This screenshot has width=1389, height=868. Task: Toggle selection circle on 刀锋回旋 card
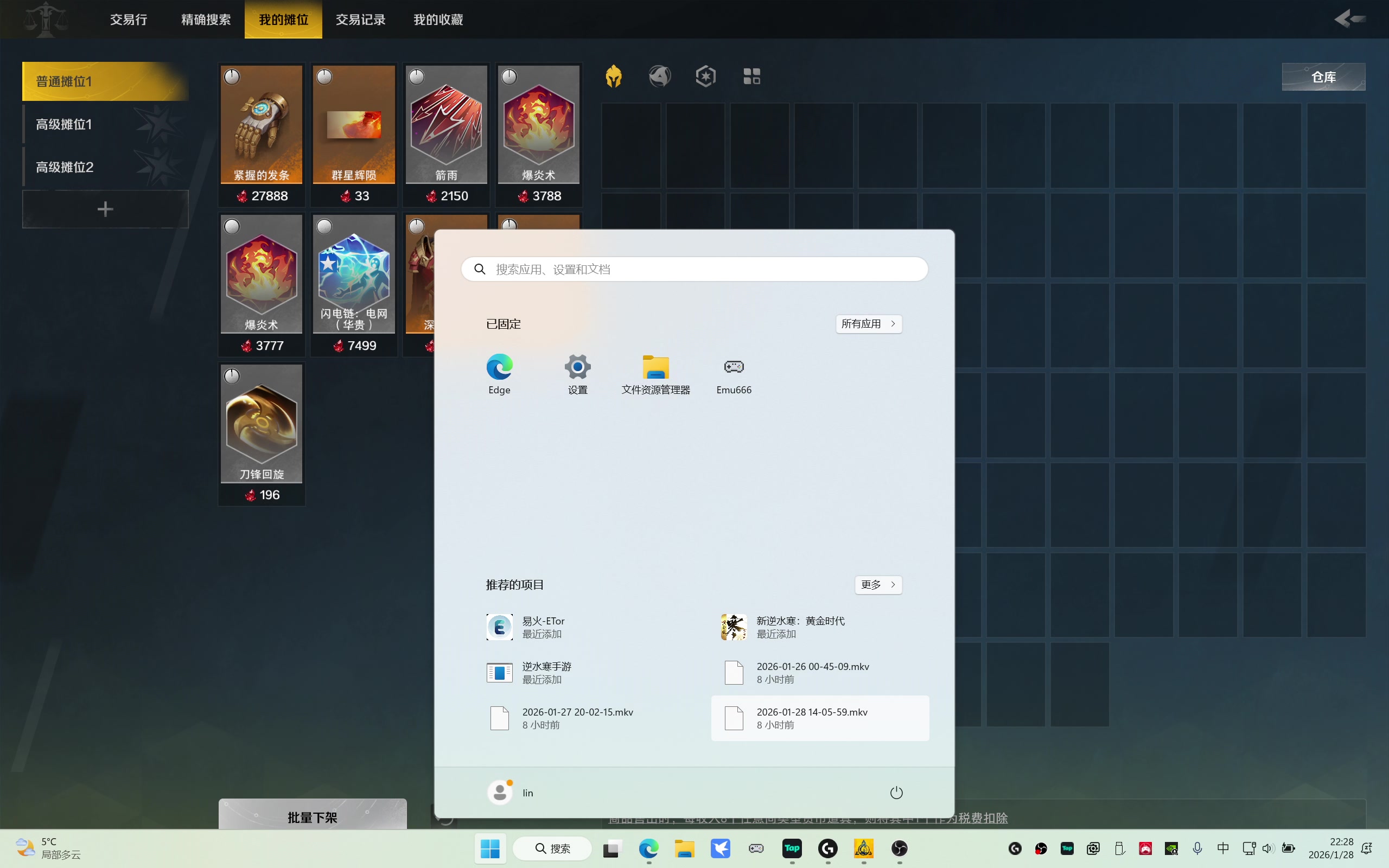click(232, 376)
